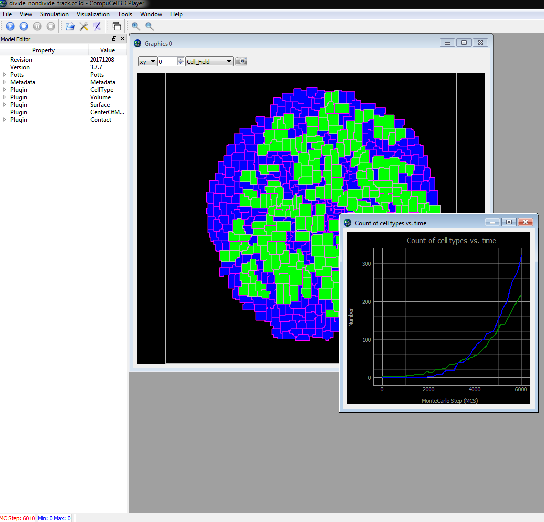Click the Step simulation icon
Screen dimensions: 544x522
[x=24, y=26]
